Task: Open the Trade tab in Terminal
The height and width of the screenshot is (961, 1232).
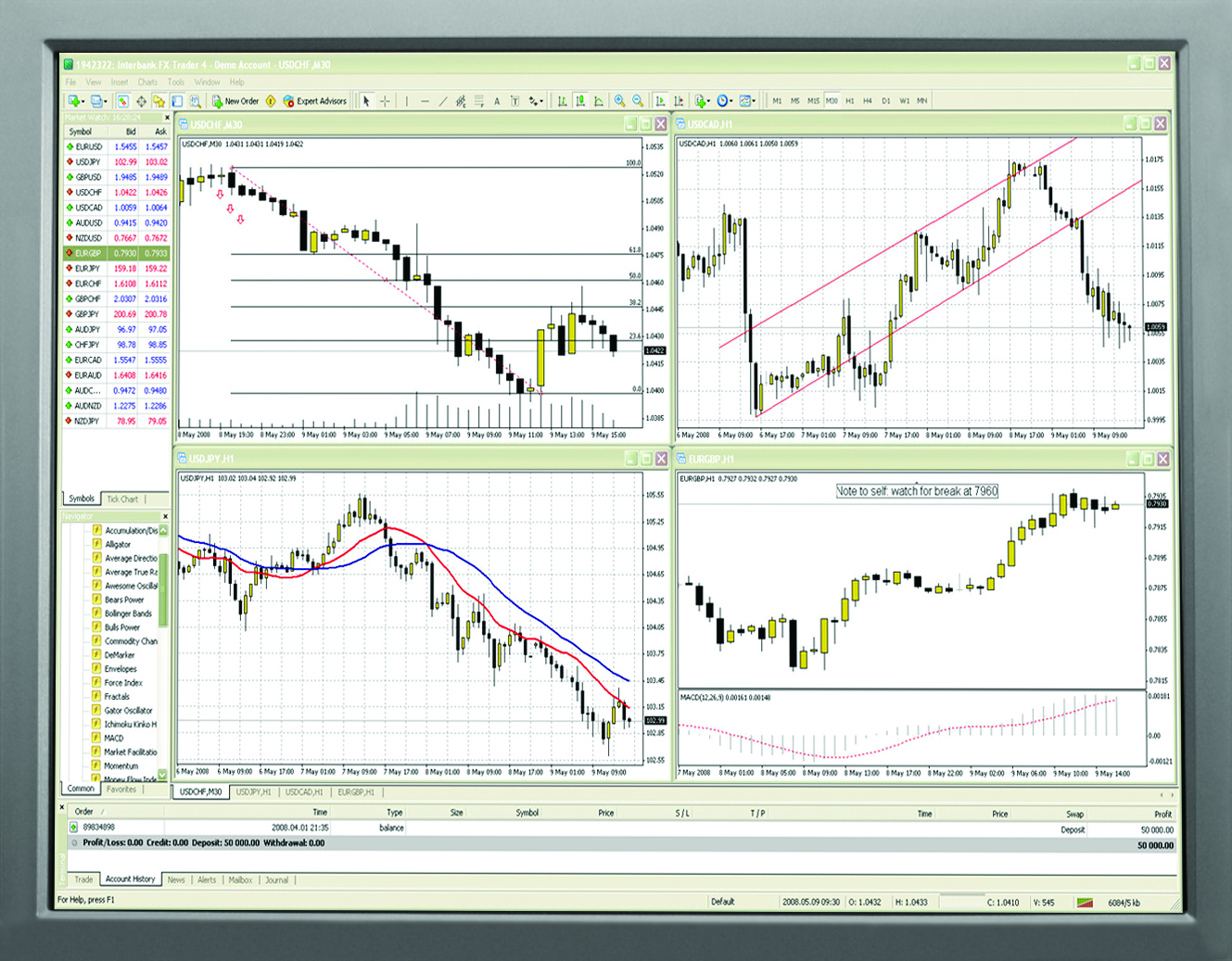Action: coord(83,879)
